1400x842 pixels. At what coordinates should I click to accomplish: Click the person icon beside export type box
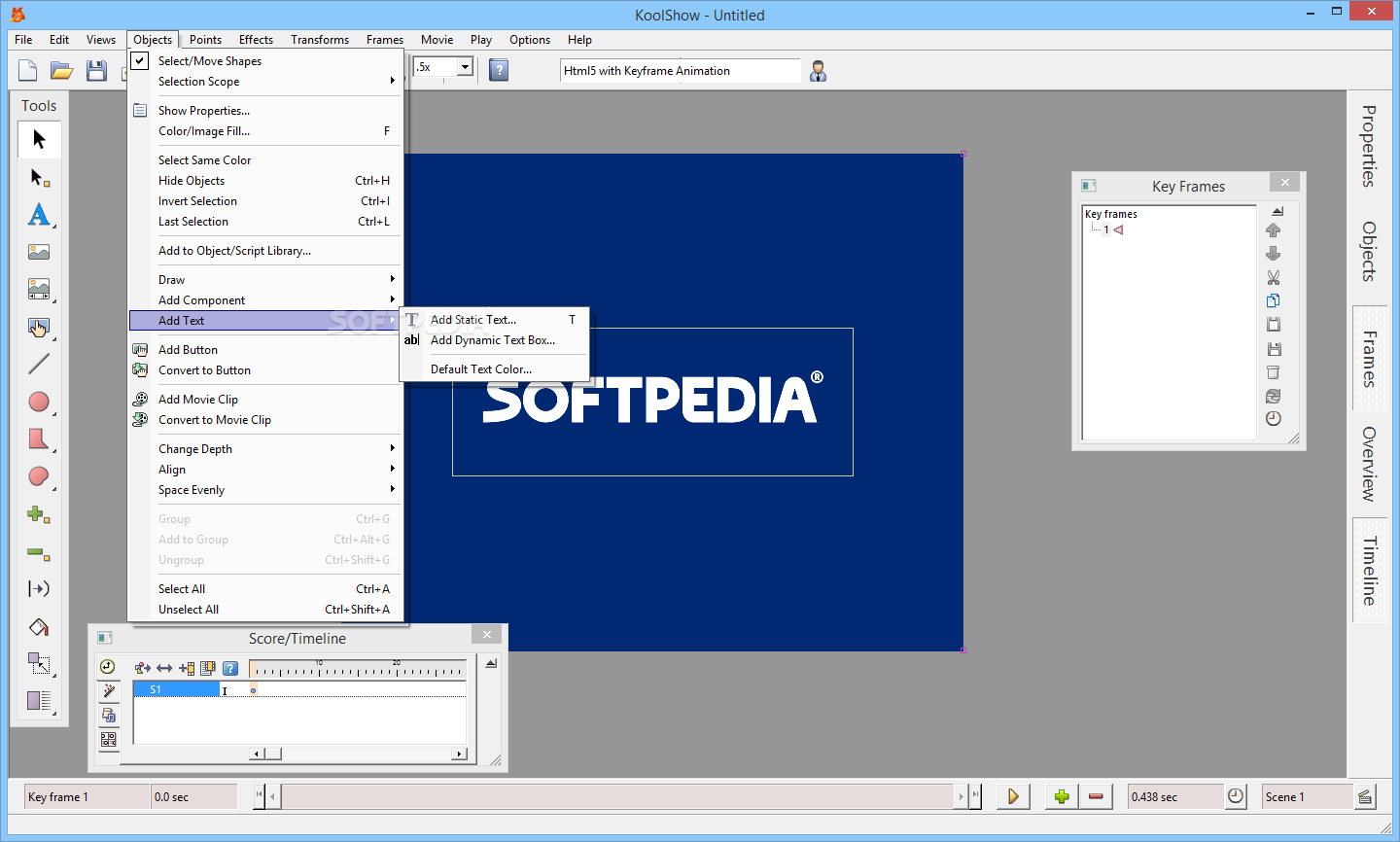tap(819, 71)
